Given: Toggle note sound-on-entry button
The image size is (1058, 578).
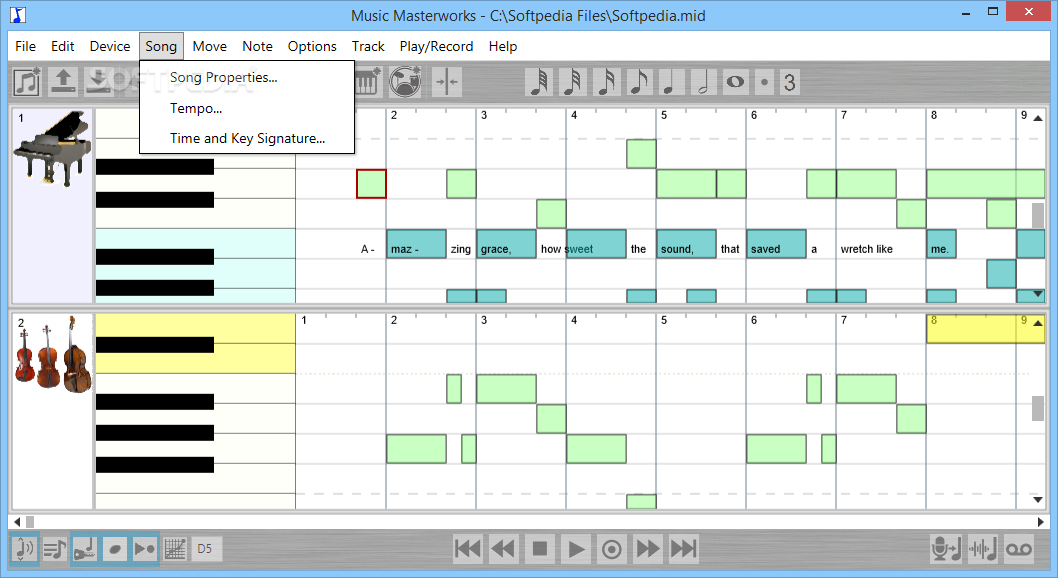Looking at the screenshot, I should click(24, 549).
